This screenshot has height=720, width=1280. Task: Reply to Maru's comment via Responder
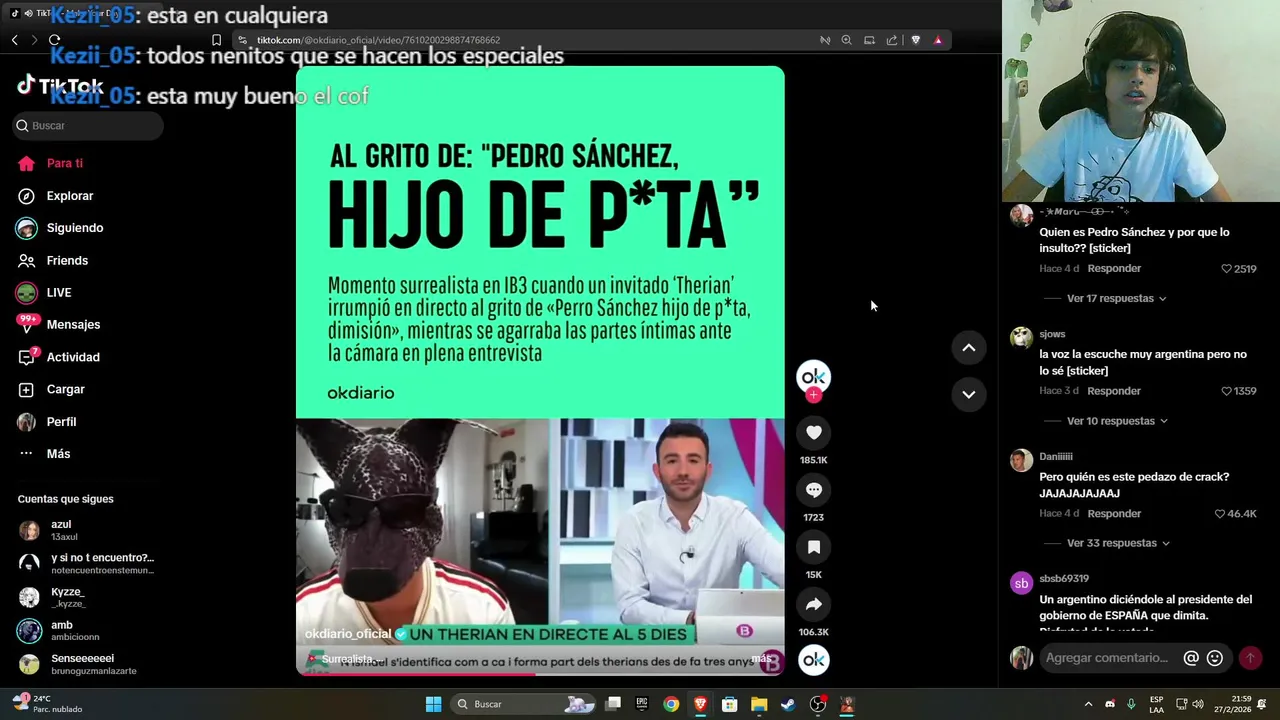[1114, 269]
